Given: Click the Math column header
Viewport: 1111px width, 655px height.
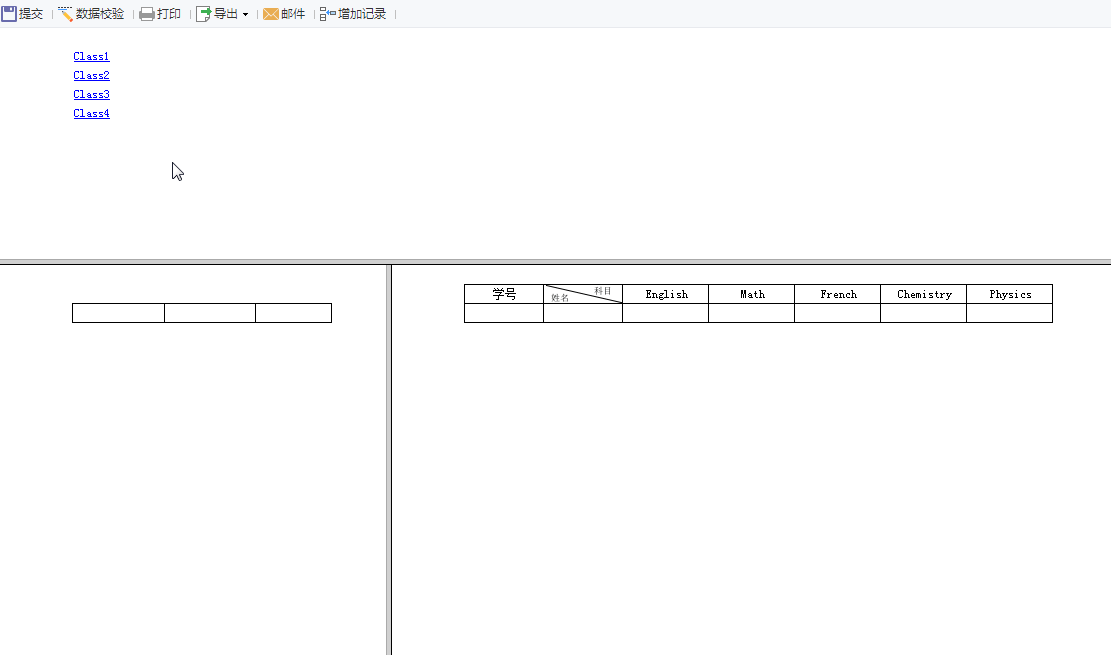Looking at the screenshot, I should pos(752,294).
